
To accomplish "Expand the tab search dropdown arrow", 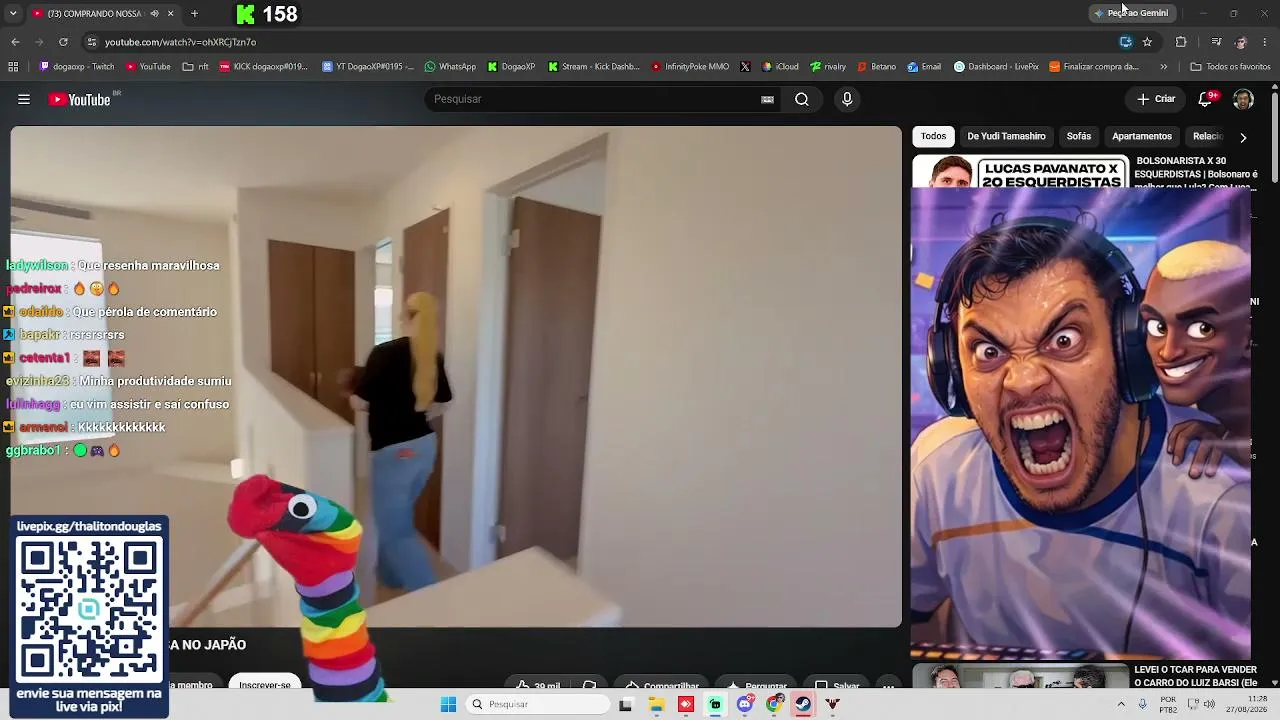I will (x=15, y=14).
